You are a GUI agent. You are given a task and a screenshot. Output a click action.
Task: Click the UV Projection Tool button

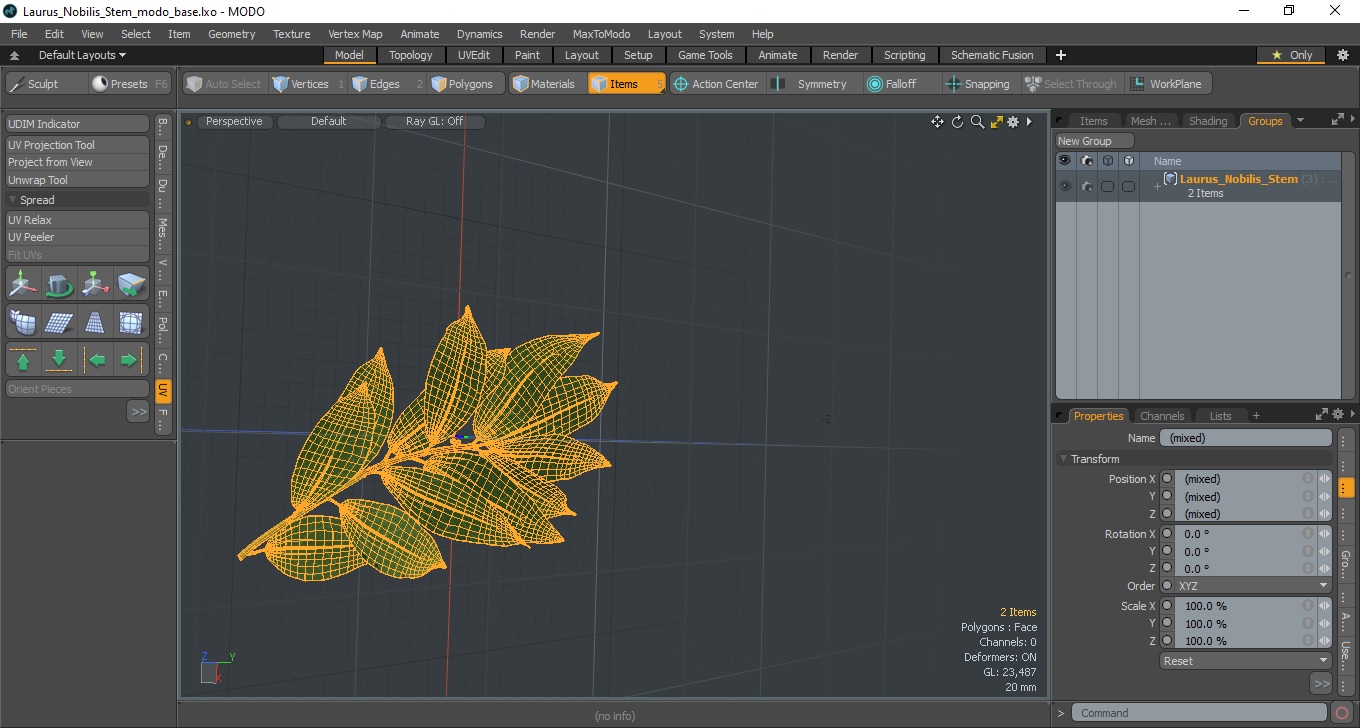coord(77,145)
